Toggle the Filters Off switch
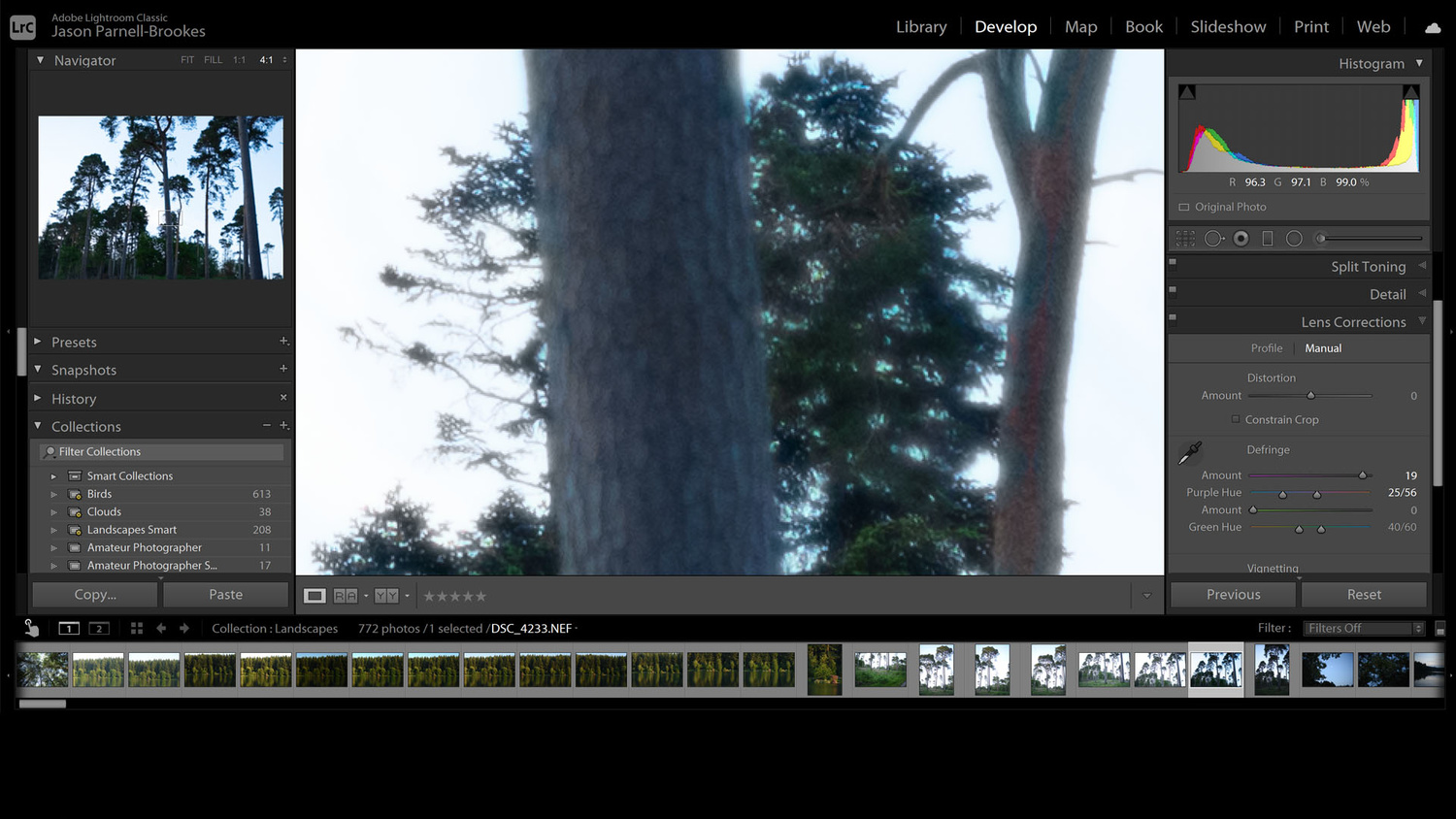Screen dimensions: 1456x819 point(1356,628)
